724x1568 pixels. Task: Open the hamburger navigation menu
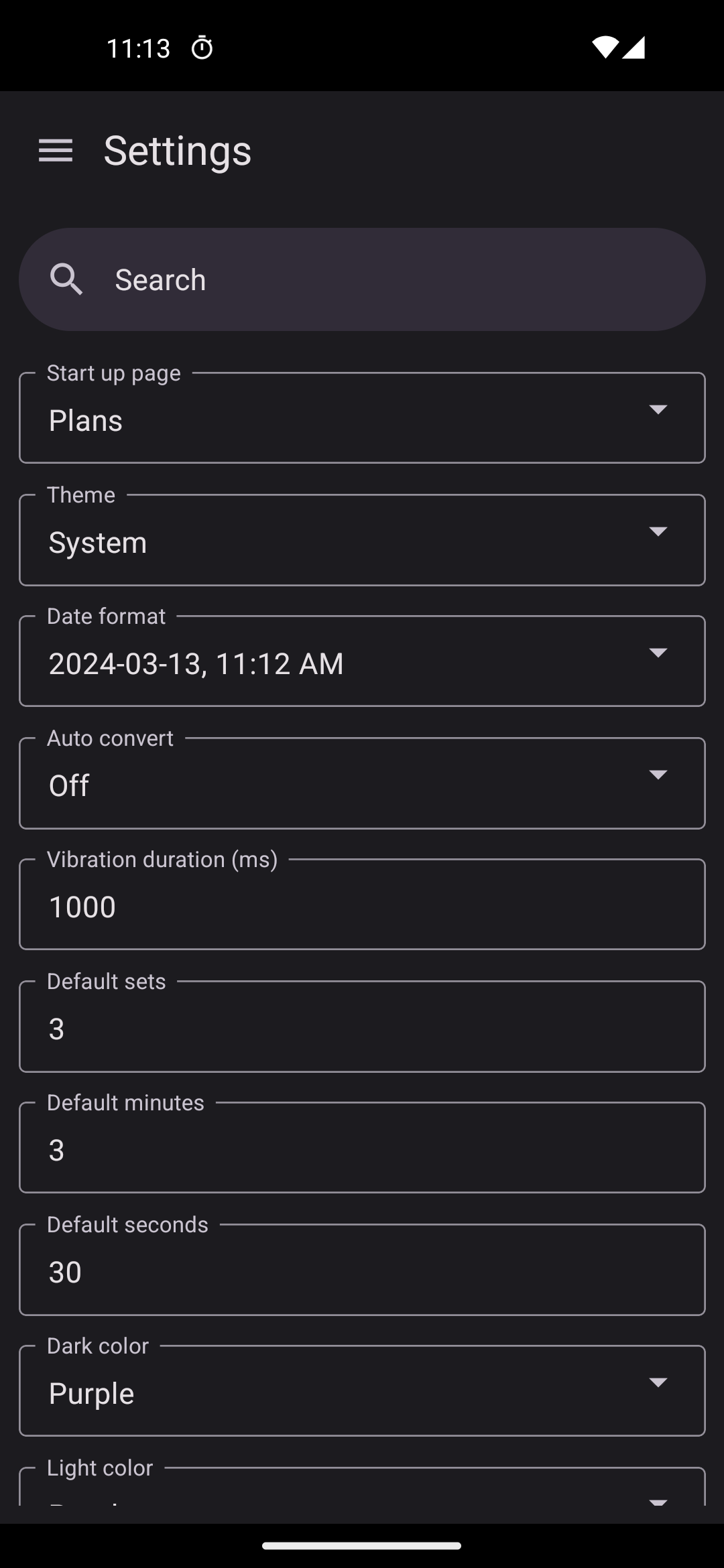[x=56, y=151]
